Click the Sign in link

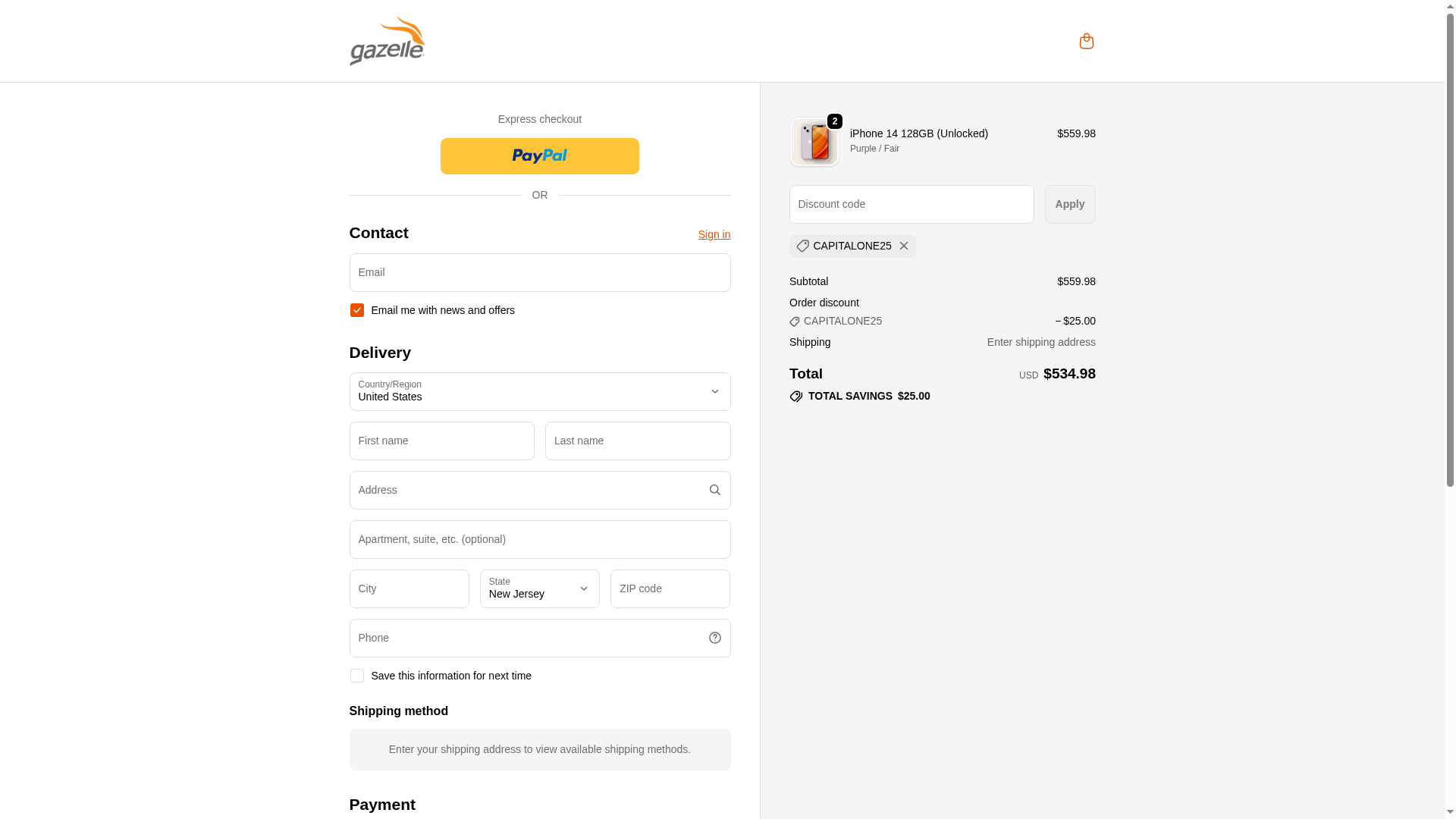[714, 234]
